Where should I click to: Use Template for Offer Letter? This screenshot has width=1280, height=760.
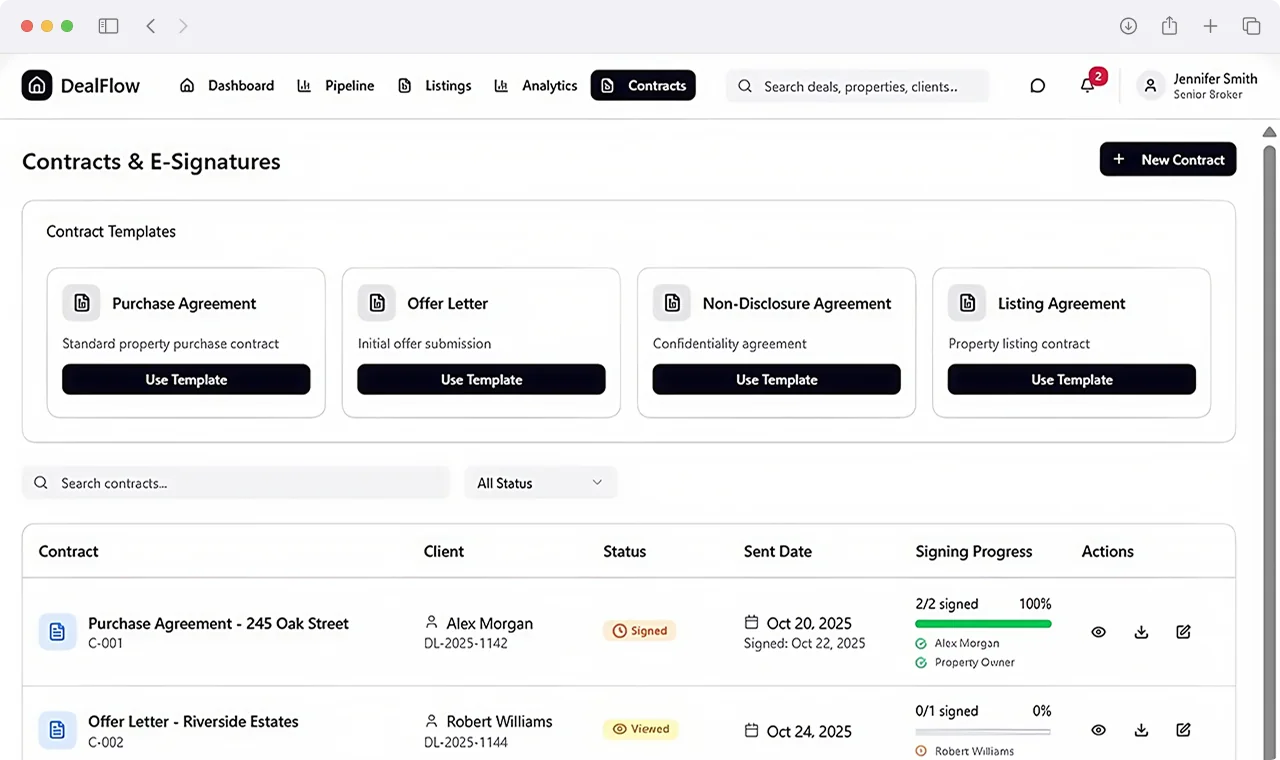tap(481, 380)
